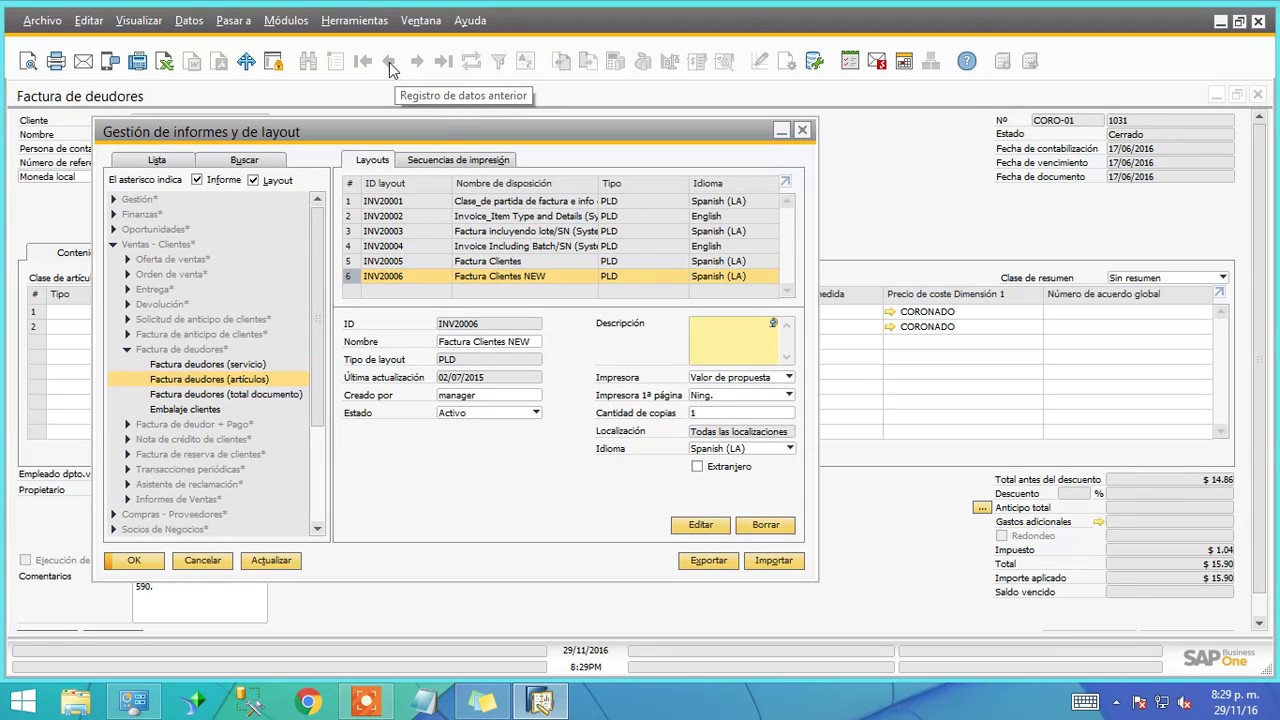Click the Windows Start button
The image size is (1280, 720).
(22, 701)
